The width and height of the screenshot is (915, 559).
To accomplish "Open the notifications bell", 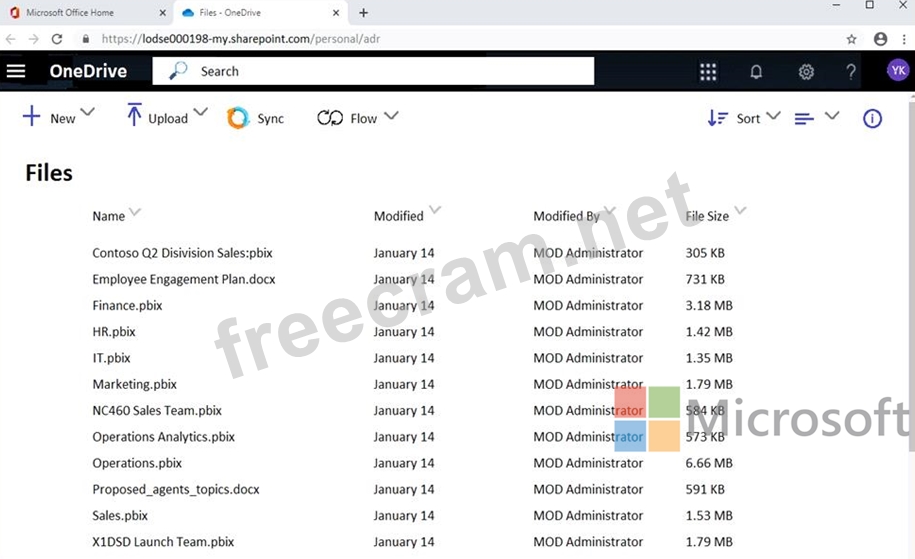I will pyautogui.click(x=756, y=72).
